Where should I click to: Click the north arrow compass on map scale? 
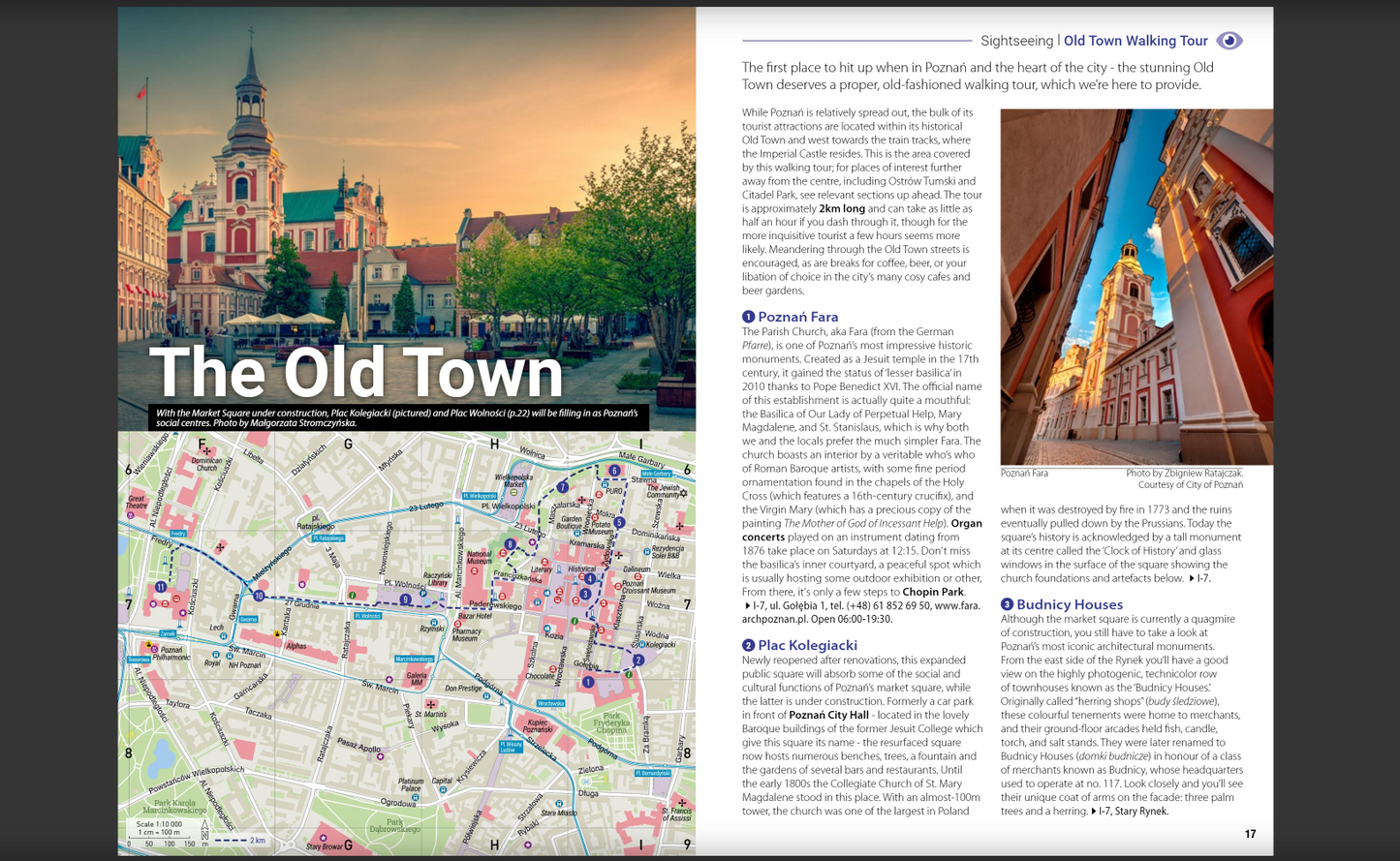tap(204, 828)
